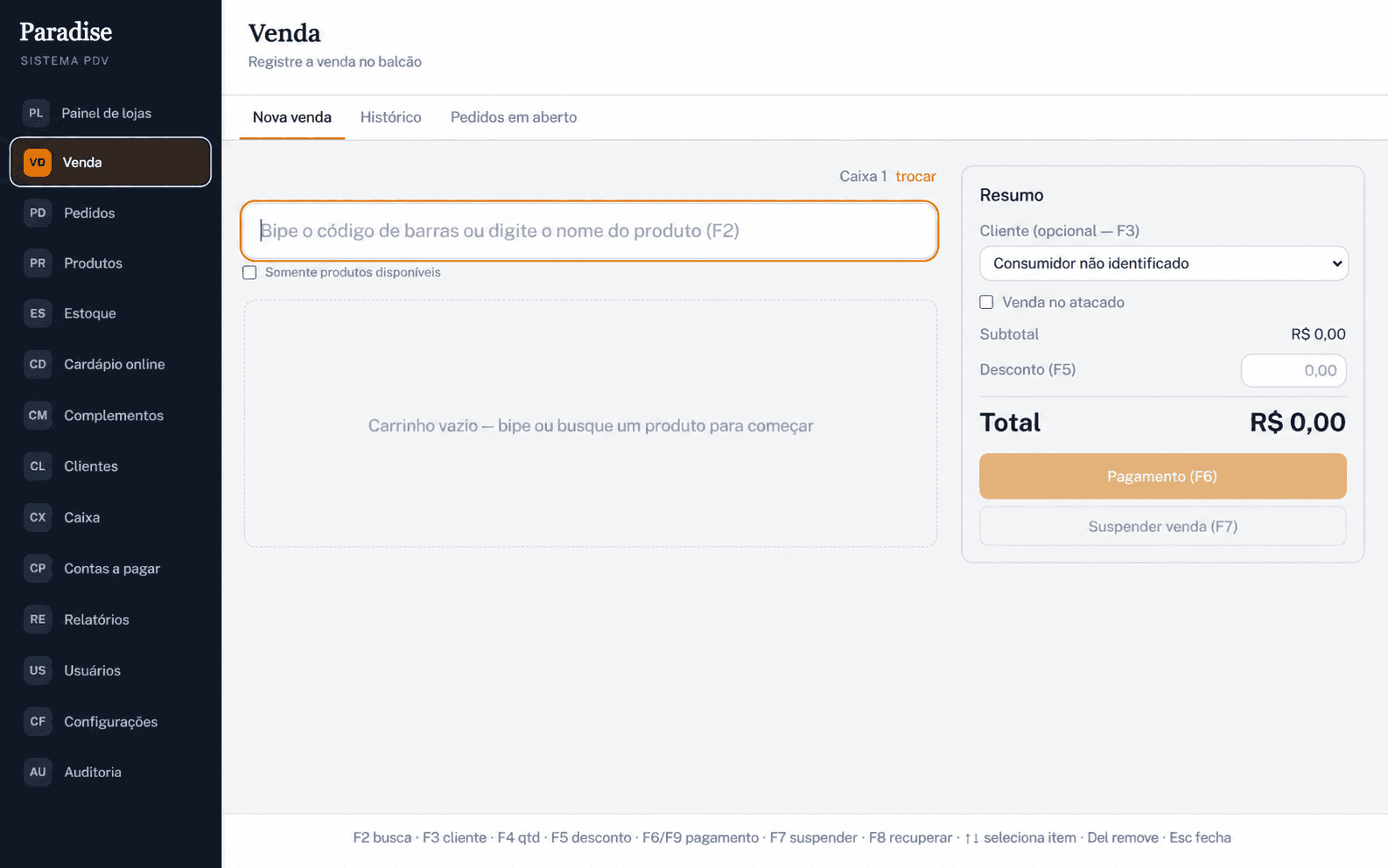Navigate to Configurações in the sidebar
This screenshot has width=1388, height=868.
click(110, 722)
